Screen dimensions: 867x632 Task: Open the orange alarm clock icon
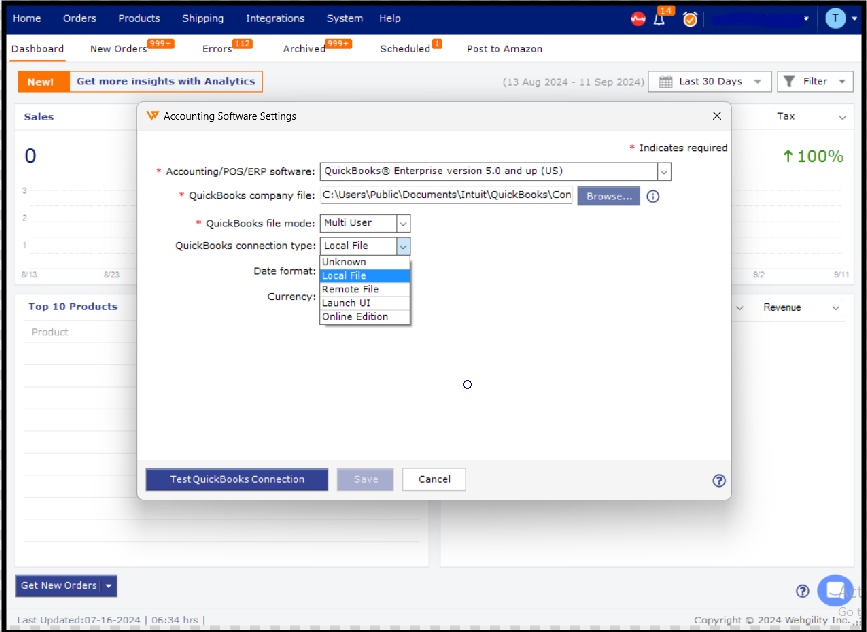click(x=690, y=19)
